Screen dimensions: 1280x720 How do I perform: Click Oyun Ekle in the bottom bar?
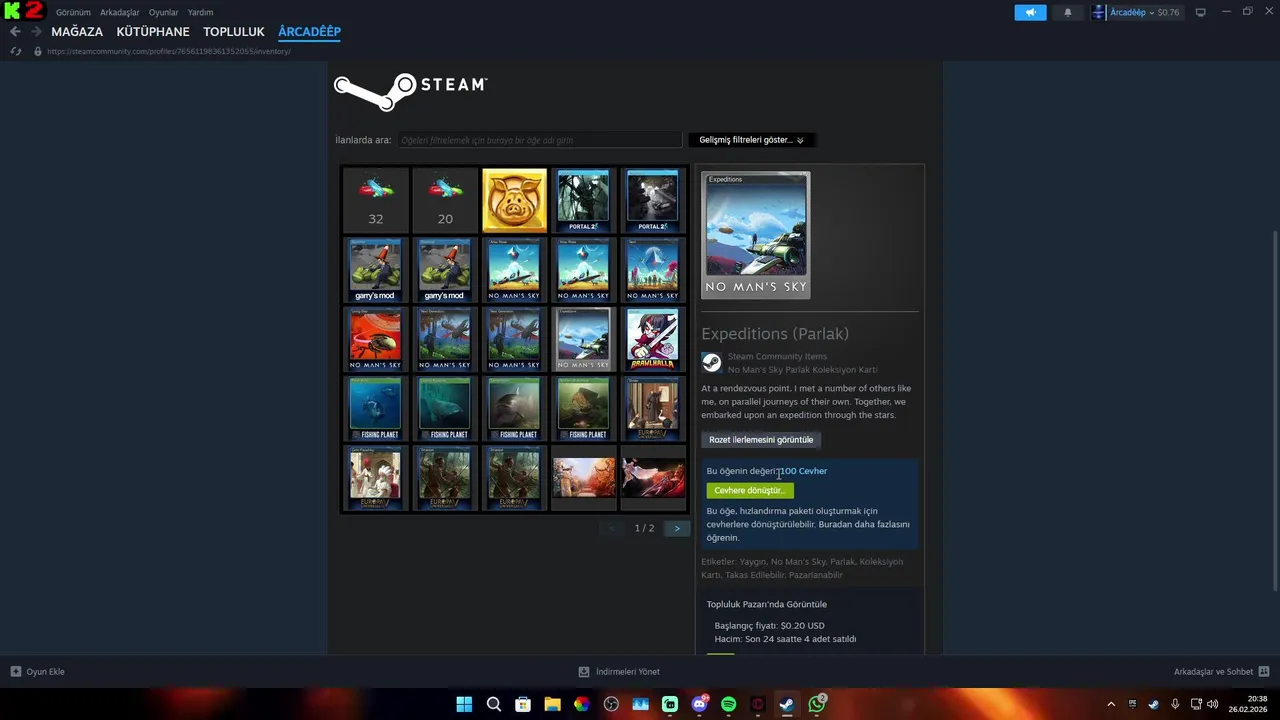click(45, 672)
